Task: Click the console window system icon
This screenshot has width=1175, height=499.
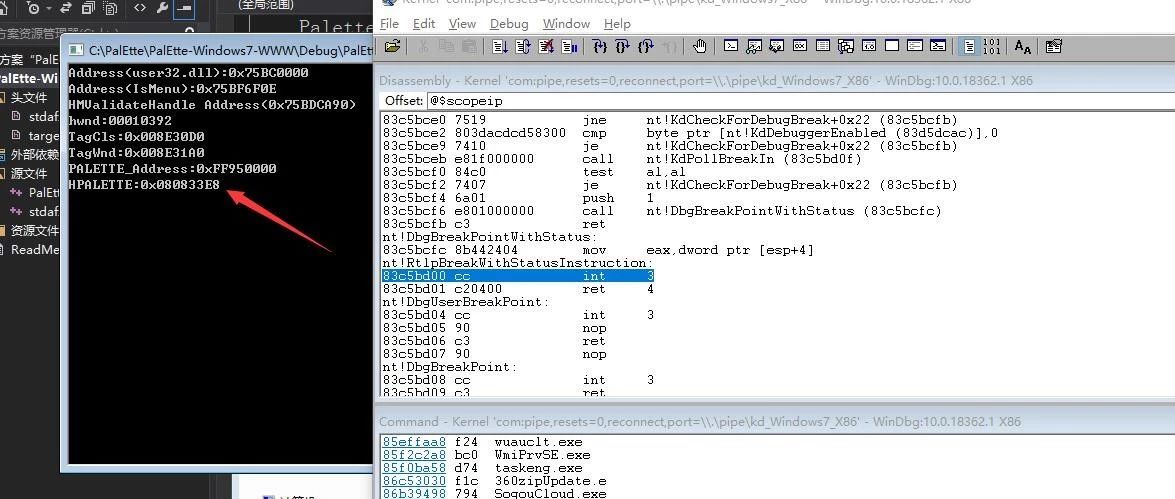Action: click(x=75, y=50)
